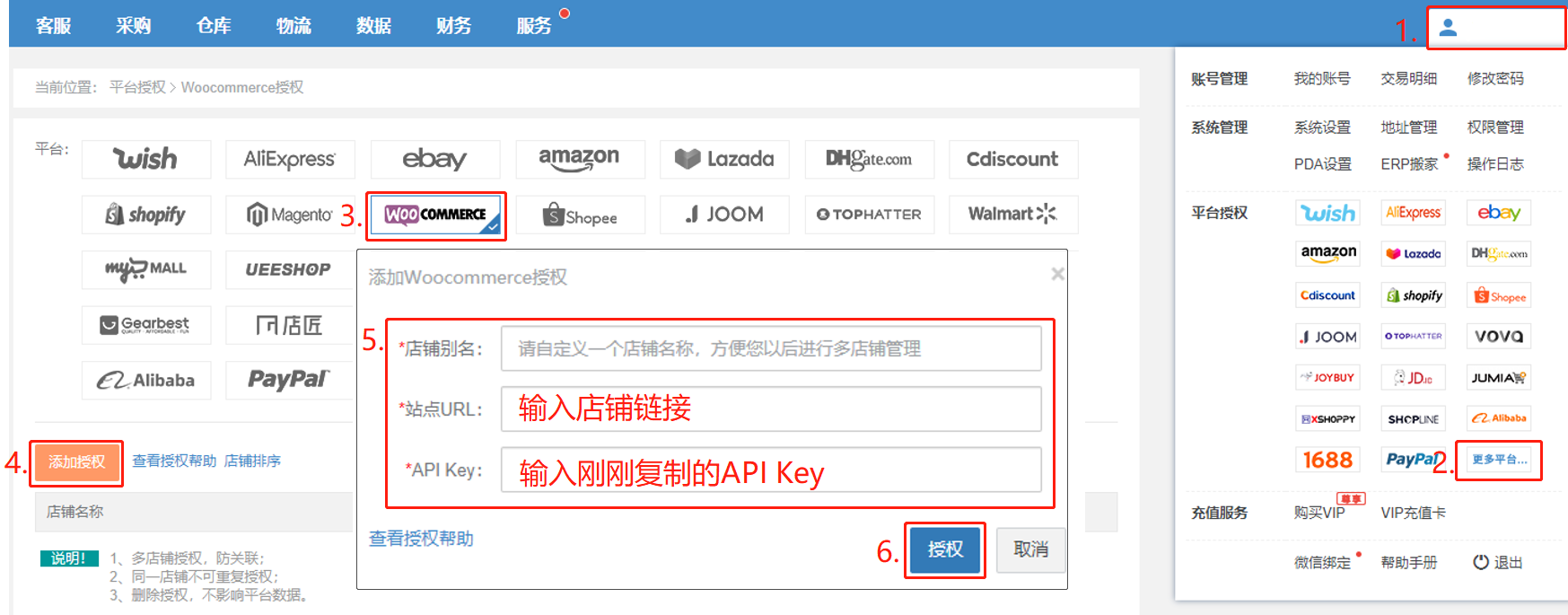Open more platforms (更多平台) option

[x=1499, y=460]
